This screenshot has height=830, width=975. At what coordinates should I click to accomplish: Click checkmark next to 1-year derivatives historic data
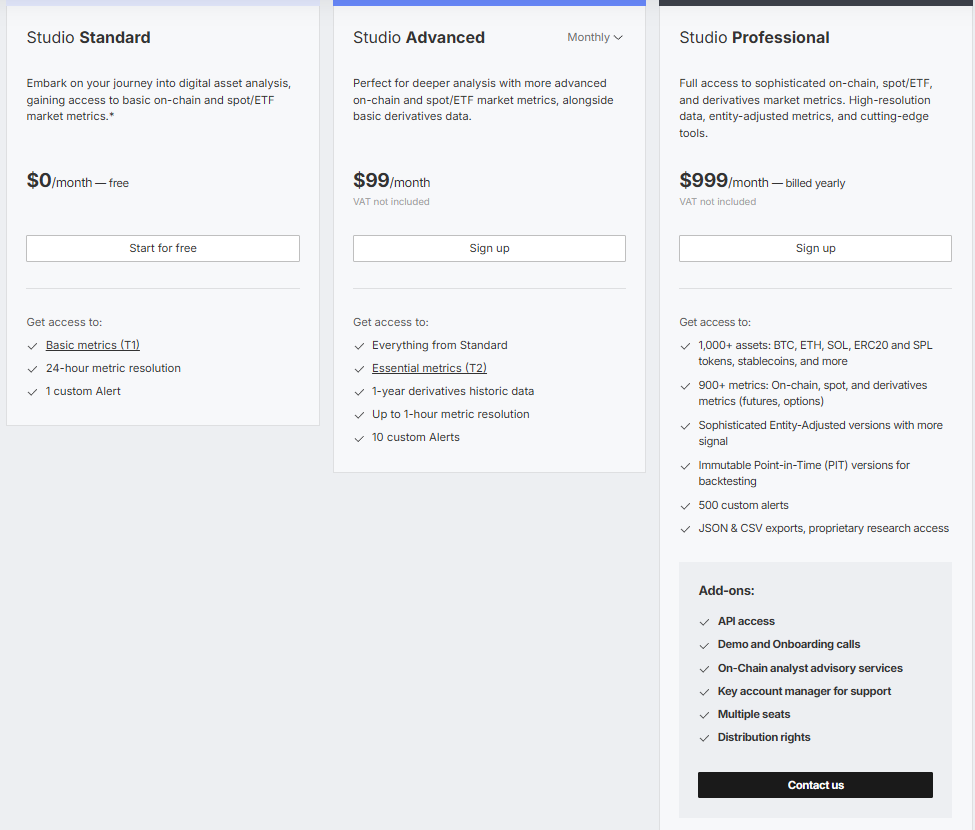pos(360,392)
